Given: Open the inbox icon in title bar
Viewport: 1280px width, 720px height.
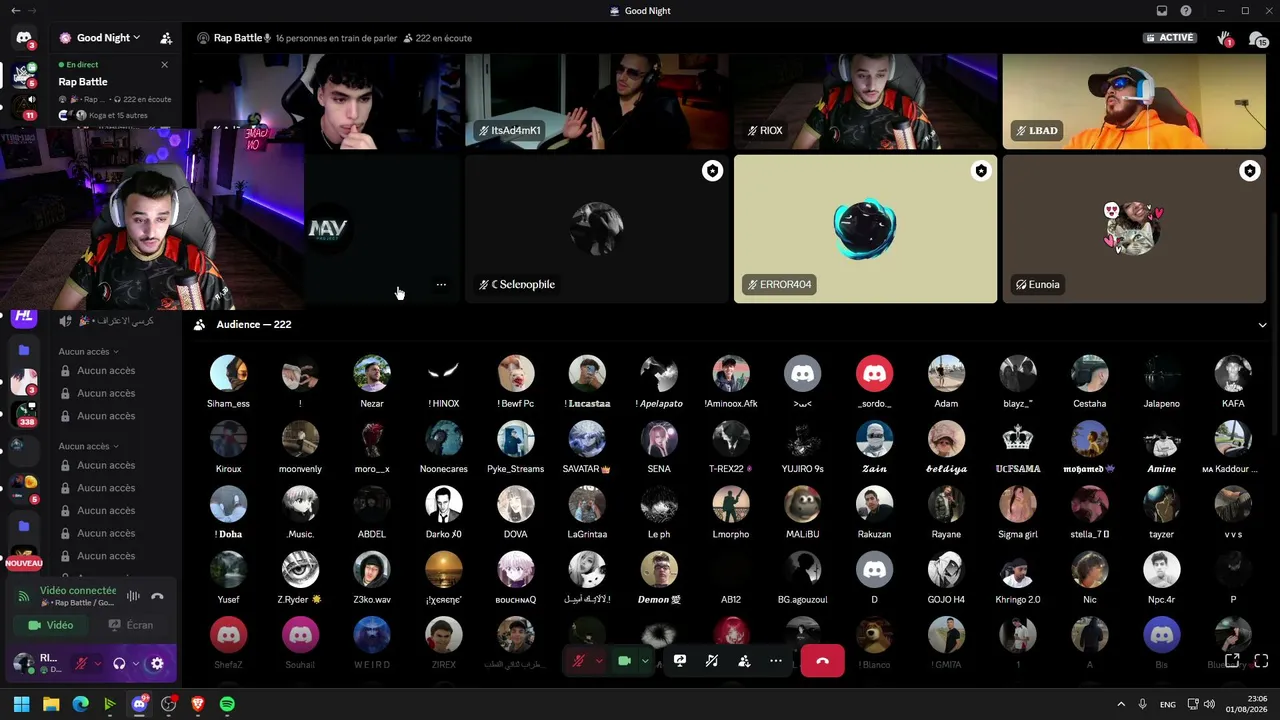Looking at the screenshot, I should (x=1162, y=11).
